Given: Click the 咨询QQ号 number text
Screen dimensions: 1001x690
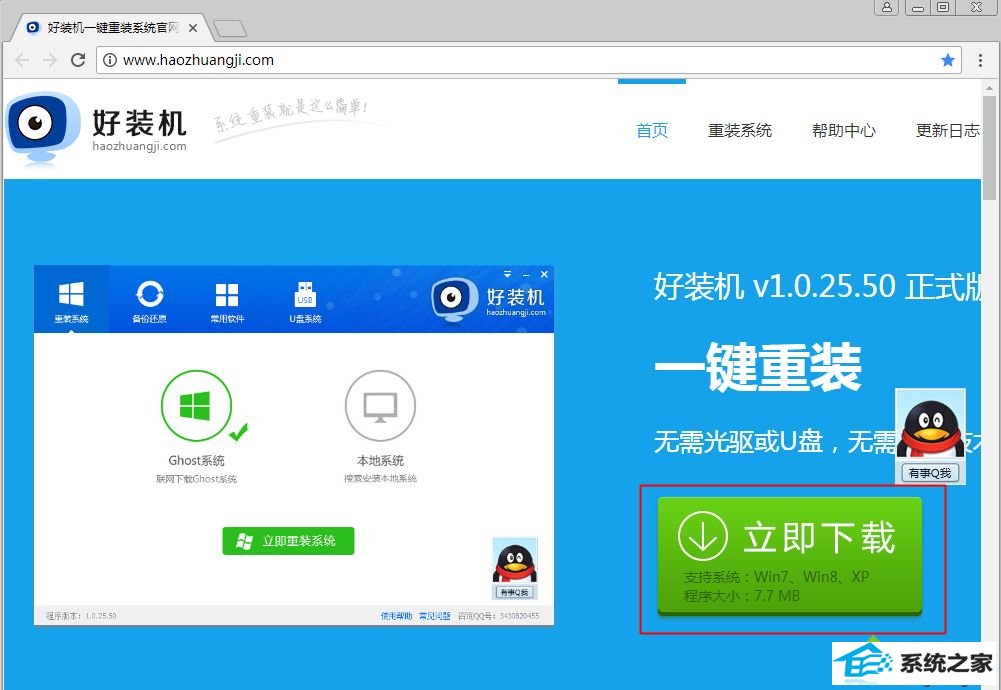Looking at the screenshot, I should (499, 616).
